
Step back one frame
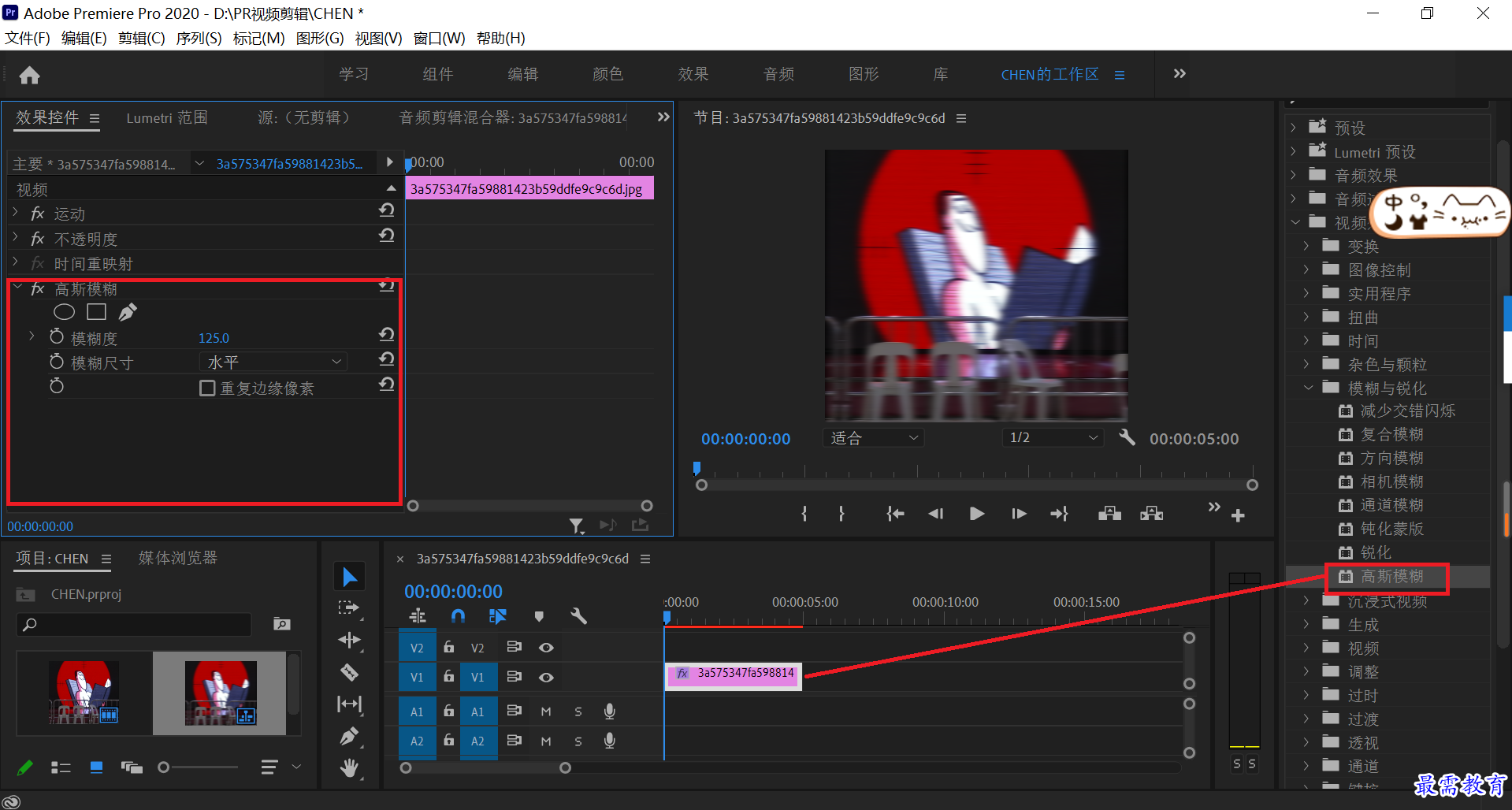[936, 514]
